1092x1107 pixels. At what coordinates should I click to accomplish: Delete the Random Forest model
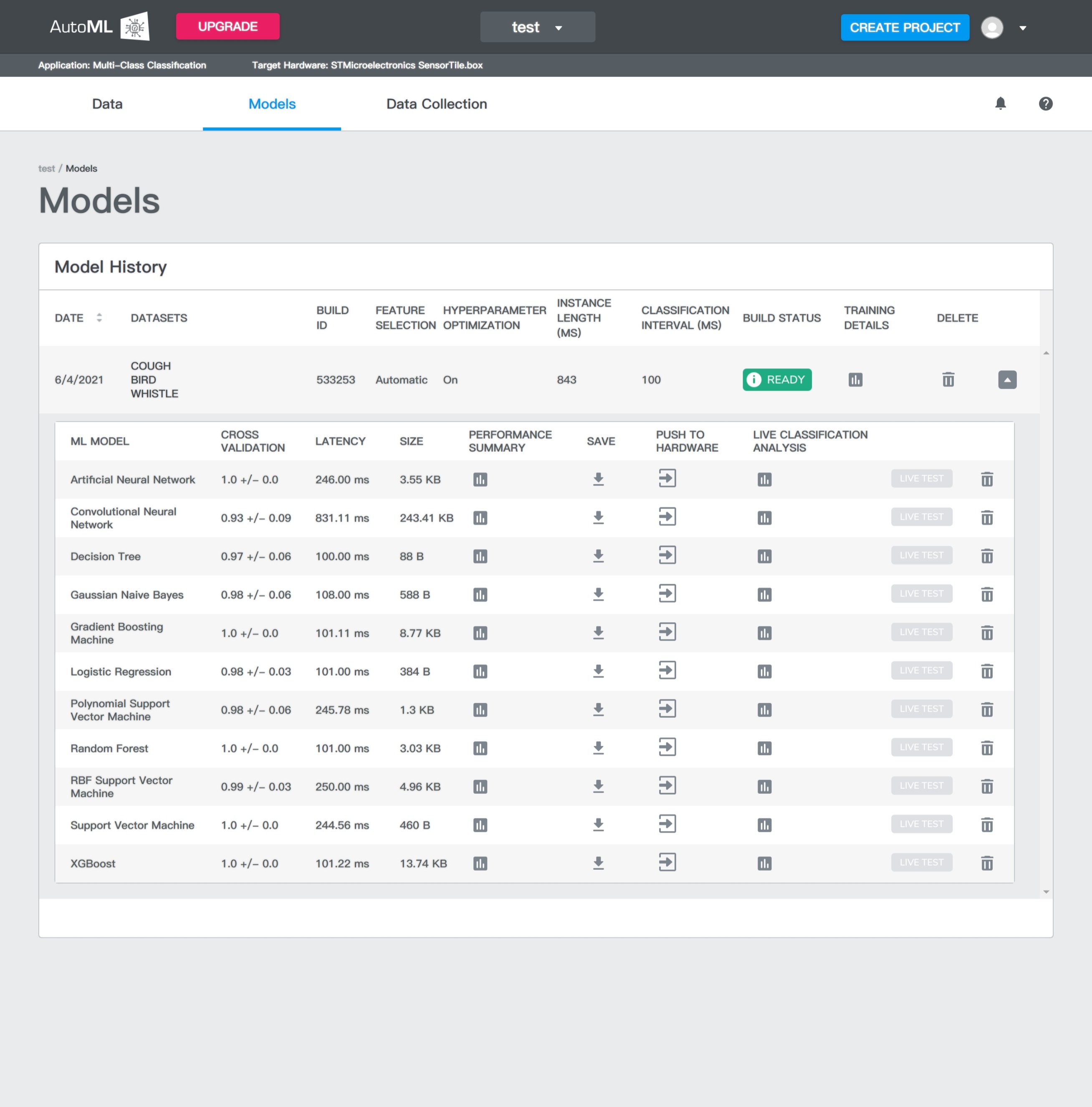986,748
